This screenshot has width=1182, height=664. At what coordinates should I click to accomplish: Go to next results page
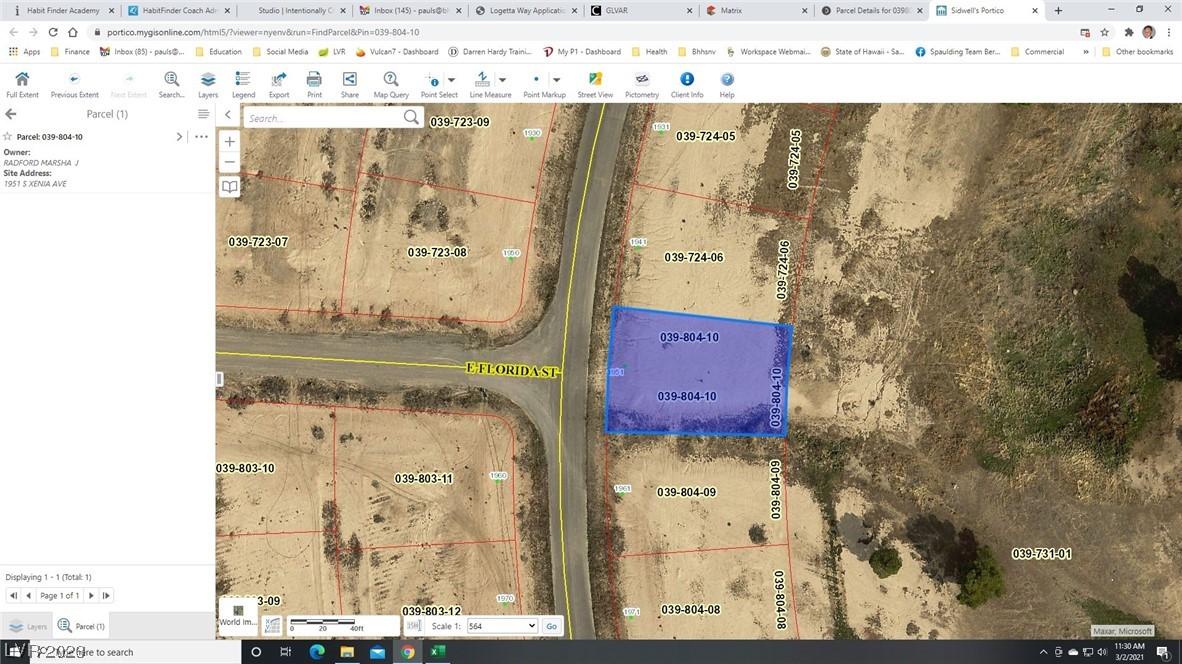pyautogui.click(x=91, y=595)
